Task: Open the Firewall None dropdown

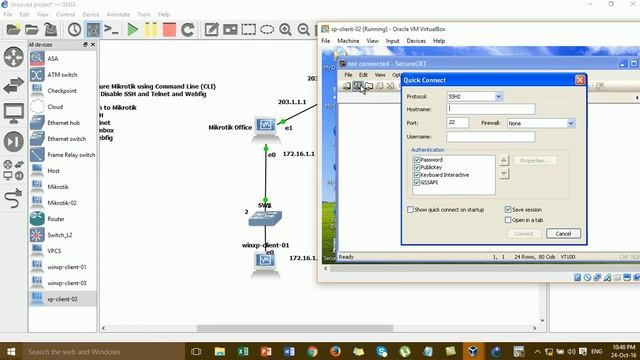Action: pos(571,123)
